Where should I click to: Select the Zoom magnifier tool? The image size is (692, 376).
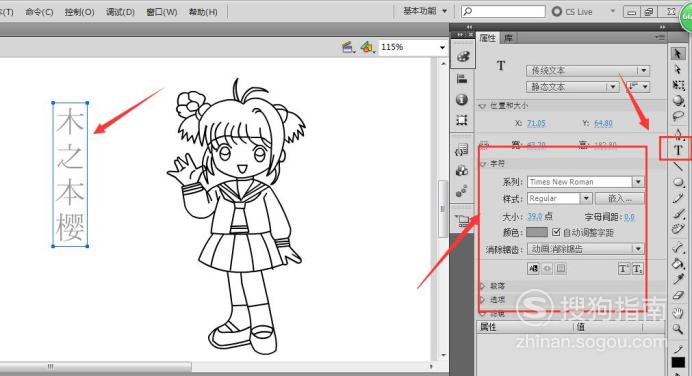pyautogui.click(x=678, y=329)
